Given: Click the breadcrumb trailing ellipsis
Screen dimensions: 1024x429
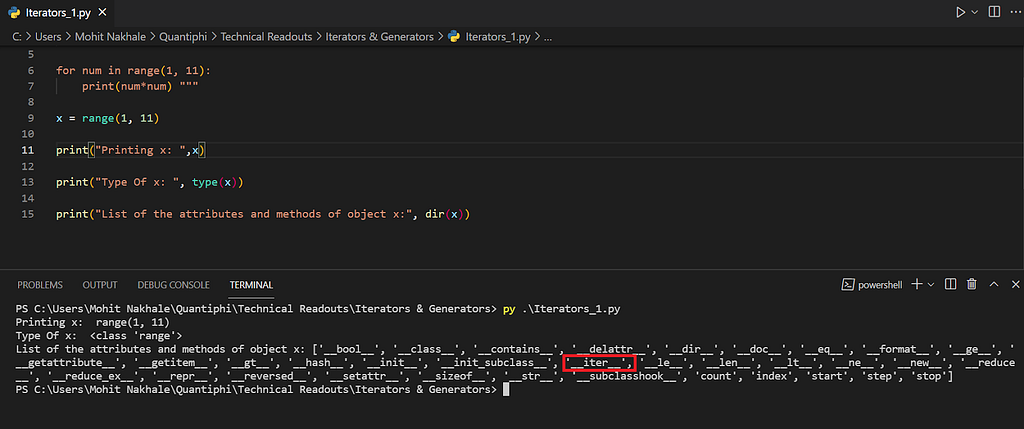Looking at the screenshot, I should click(548, 38).
